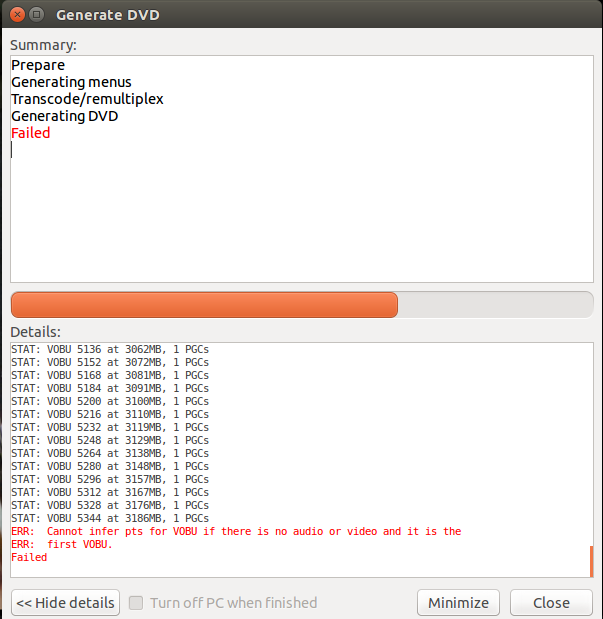Select the Prepare line in Summary

click(x=38, y=65)
